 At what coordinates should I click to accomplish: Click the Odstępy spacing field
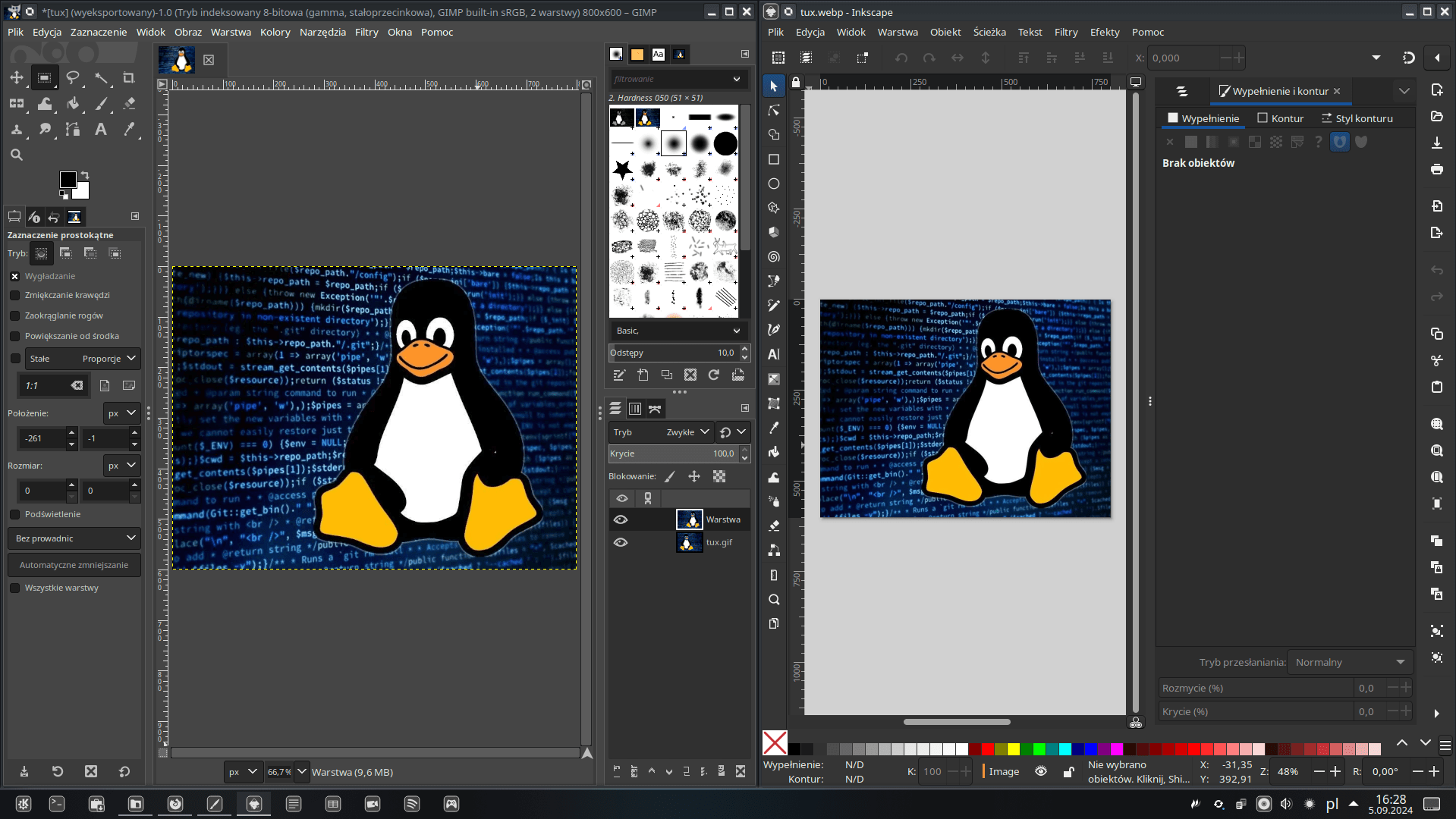(672, 353)
